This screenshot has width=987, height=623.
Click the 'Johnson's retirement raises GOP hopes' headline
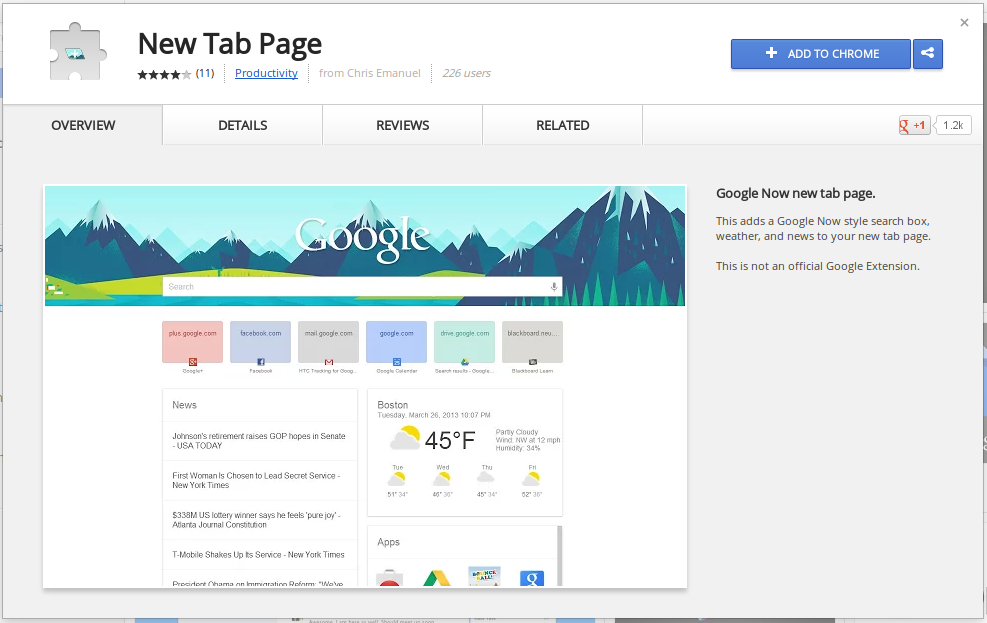point(259,441)
